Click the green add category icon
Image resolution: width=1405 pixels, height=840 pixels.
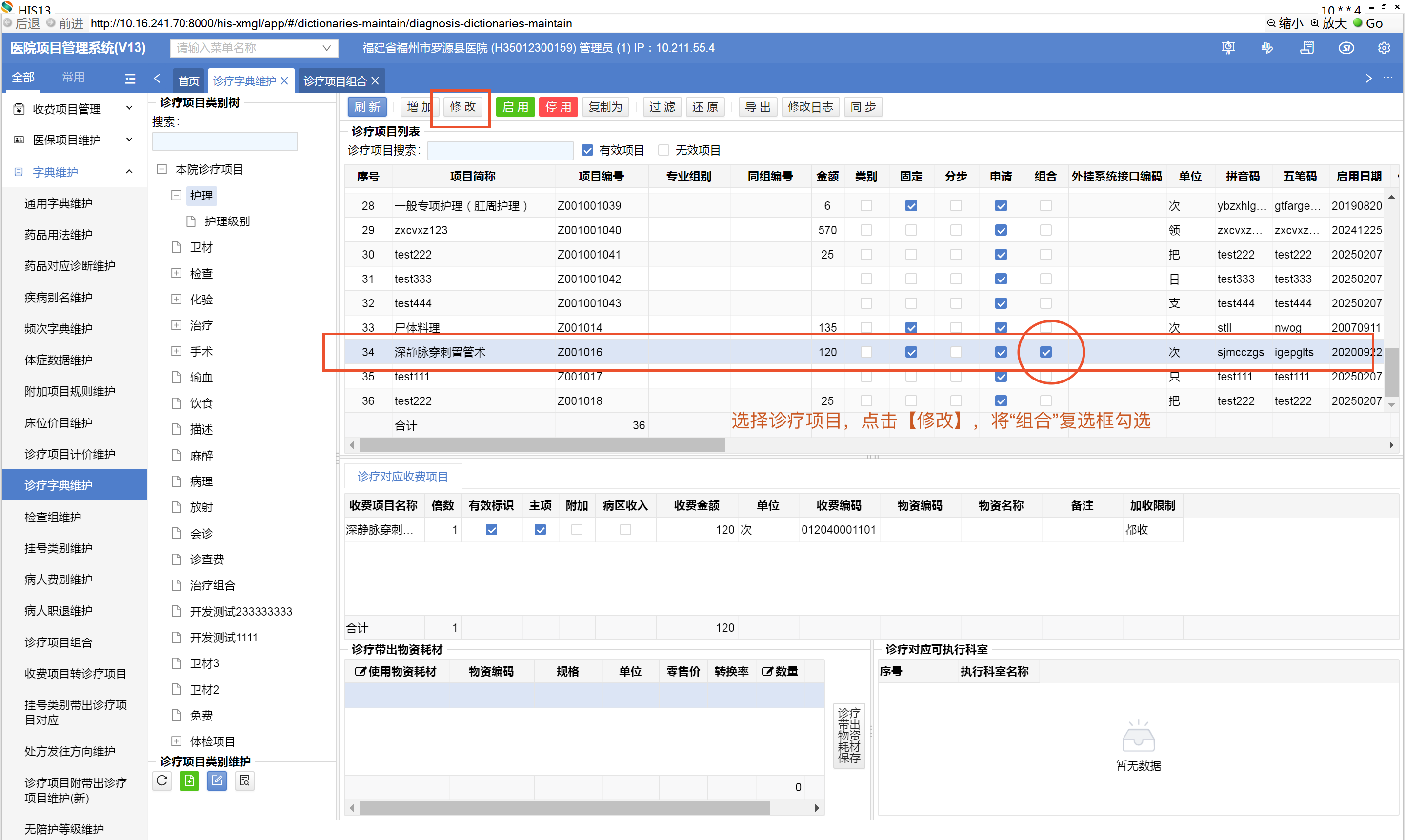click(189, 780)
